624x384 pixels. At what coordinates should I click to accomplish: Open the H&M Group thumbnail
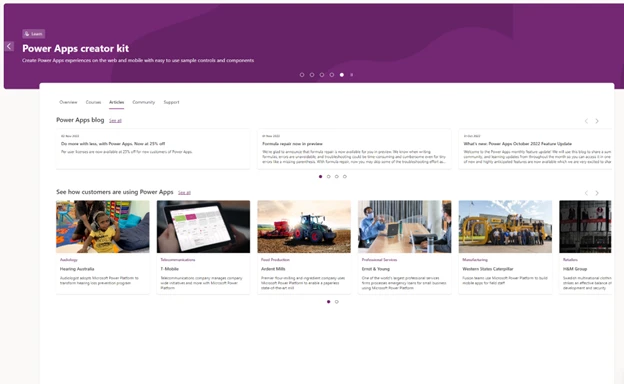pyautogui.click(x=585, y=226)
